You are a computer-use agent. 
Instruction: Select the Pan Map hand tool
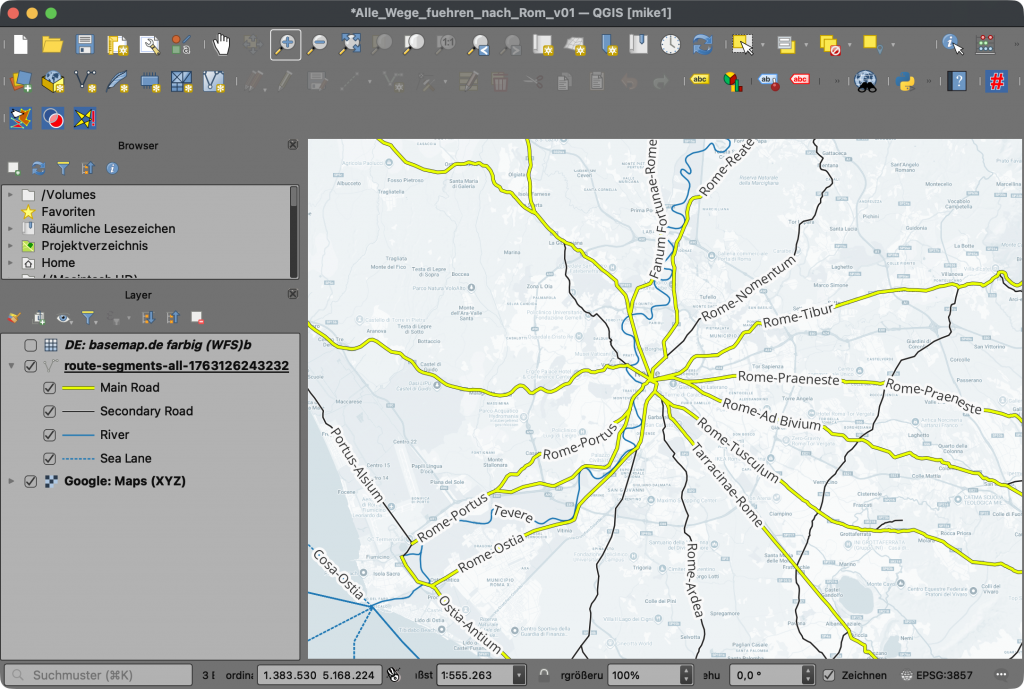tap(222, 44)
